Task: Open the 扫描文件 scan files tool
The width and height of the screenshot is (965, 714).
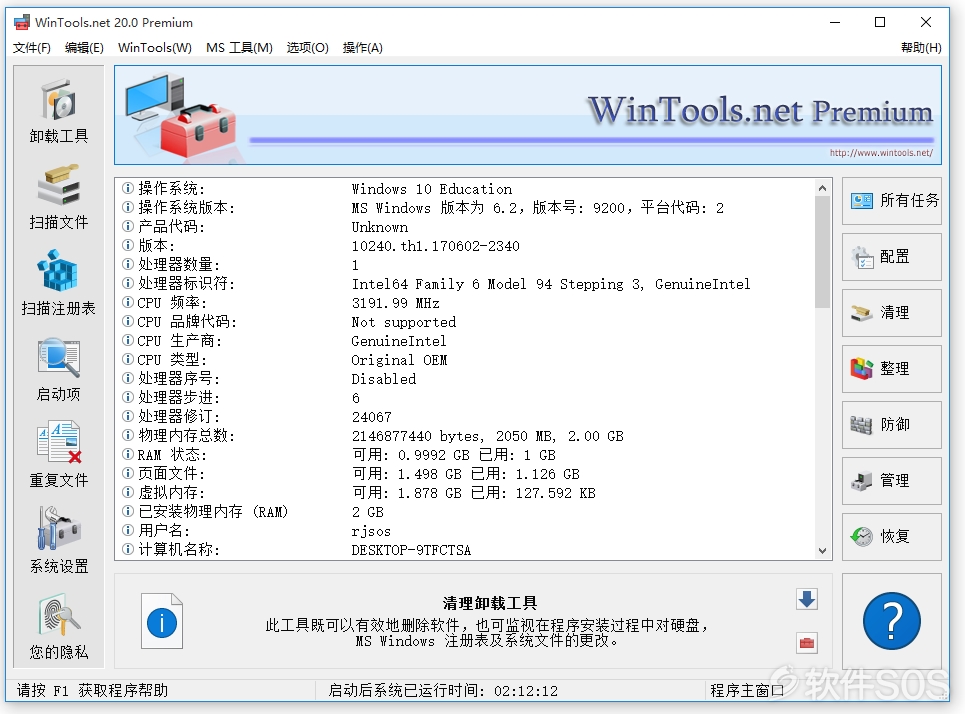Action: click(58, 197)
